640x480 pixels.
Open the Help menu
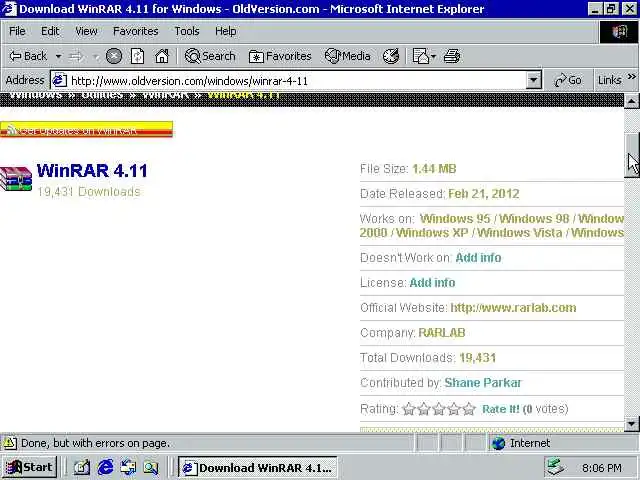(226, 31)
